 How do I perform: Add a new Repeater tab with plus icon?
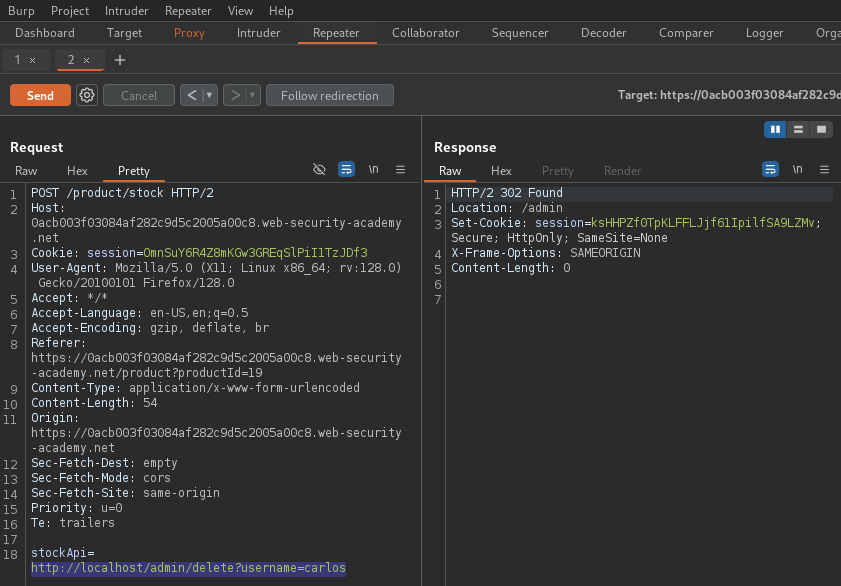120,60
